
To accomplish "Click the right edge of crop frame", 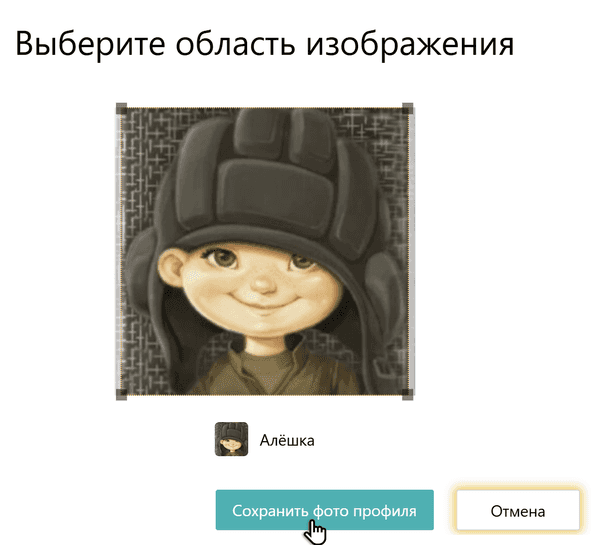I will tap(411, 251).
